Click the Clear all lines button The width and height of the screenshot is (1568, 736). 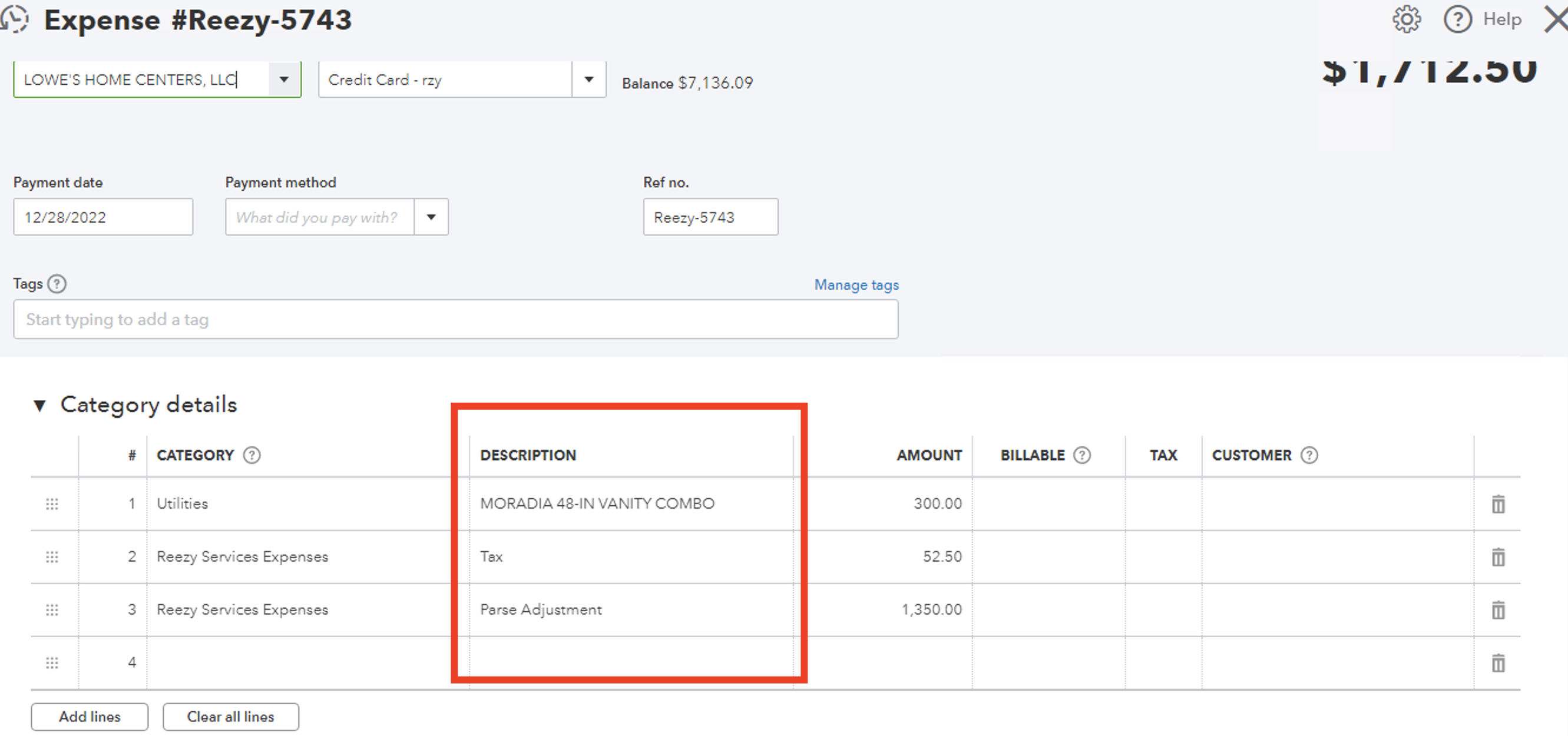[231, 717]
